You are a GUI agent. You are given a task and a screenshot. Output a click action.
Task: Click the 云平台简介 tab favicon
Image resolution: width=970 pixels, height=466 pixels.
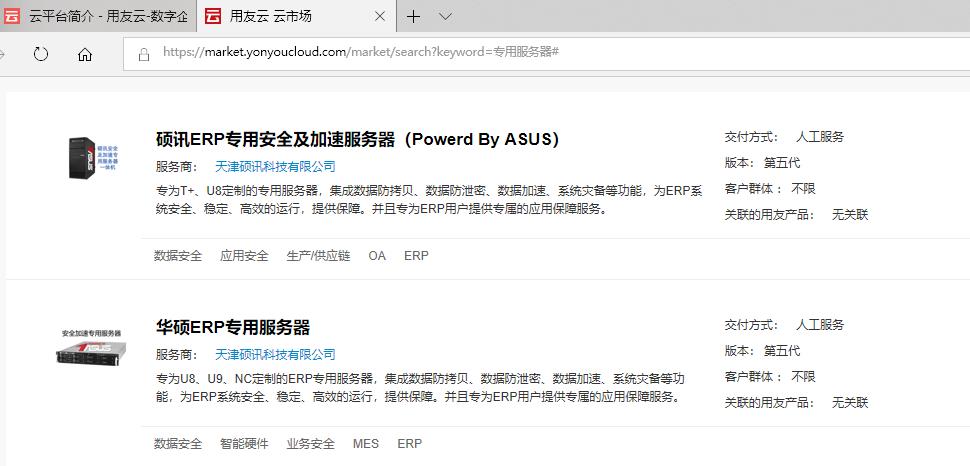click(12, 17)
